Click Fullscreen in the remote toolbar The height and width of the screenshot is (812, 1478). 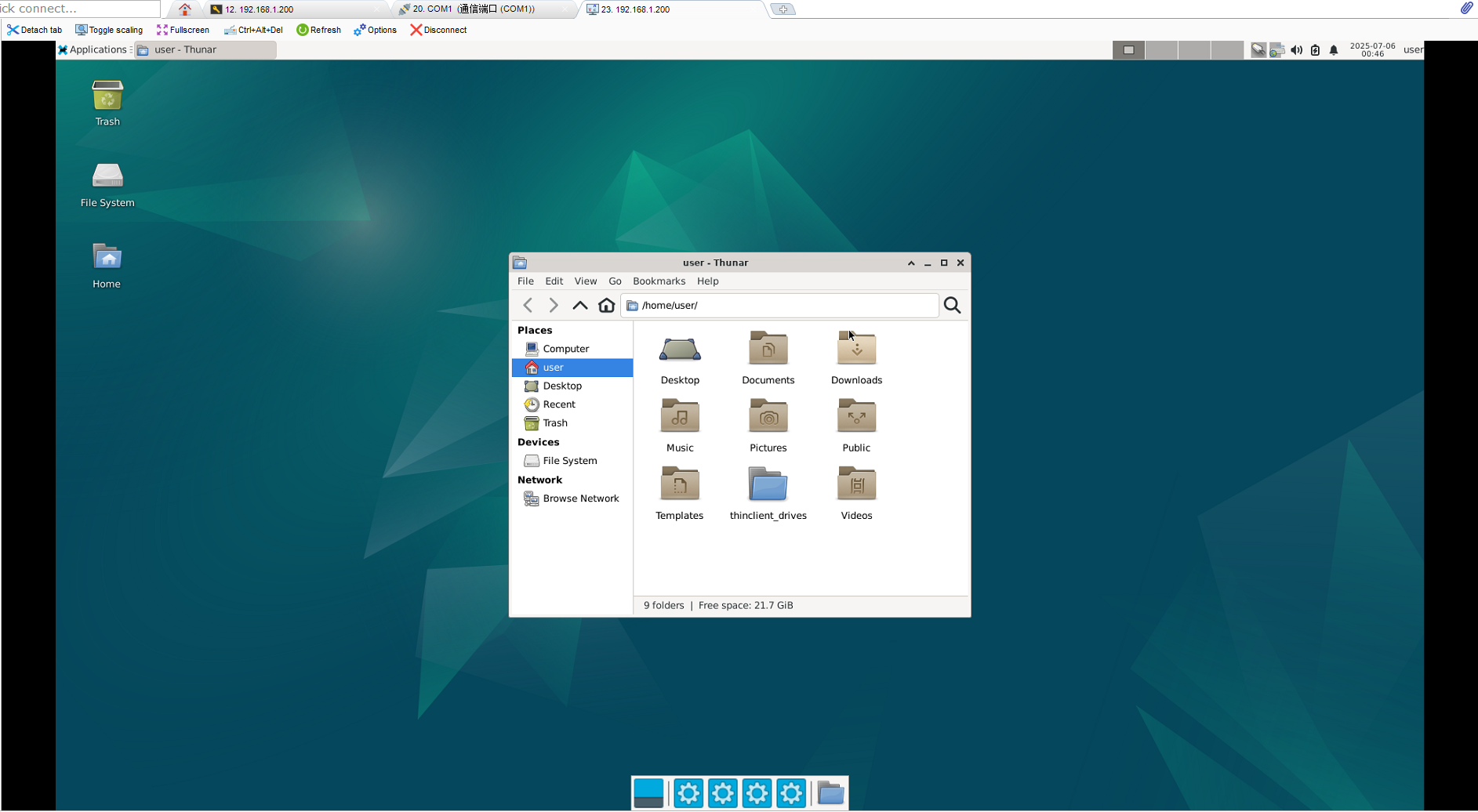coord(183,30)
